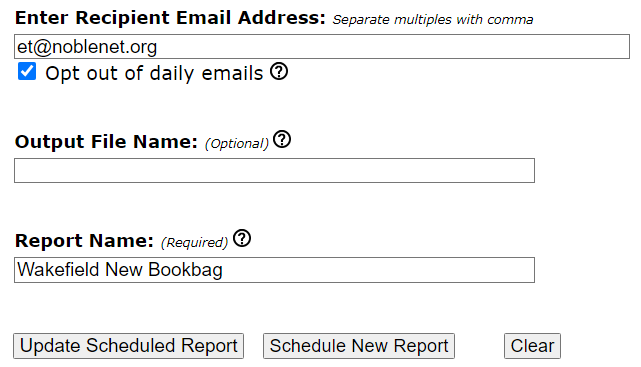Click the help icon next to Output File Name
Screen dimensions: 641x367
(x=282, y=139)
